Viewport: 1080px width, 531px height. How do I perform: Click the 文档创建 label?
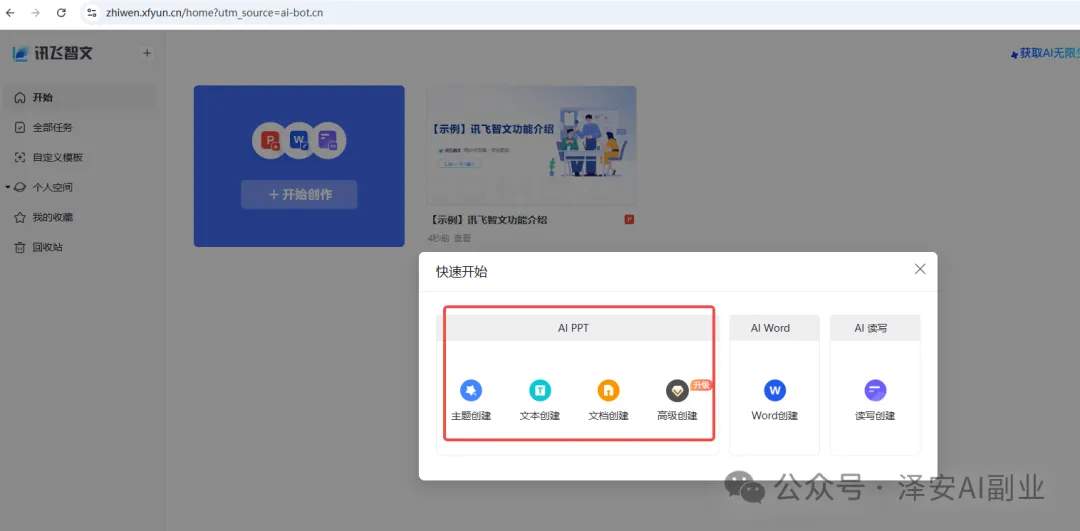pyautogui.click(x=608, y=416)
